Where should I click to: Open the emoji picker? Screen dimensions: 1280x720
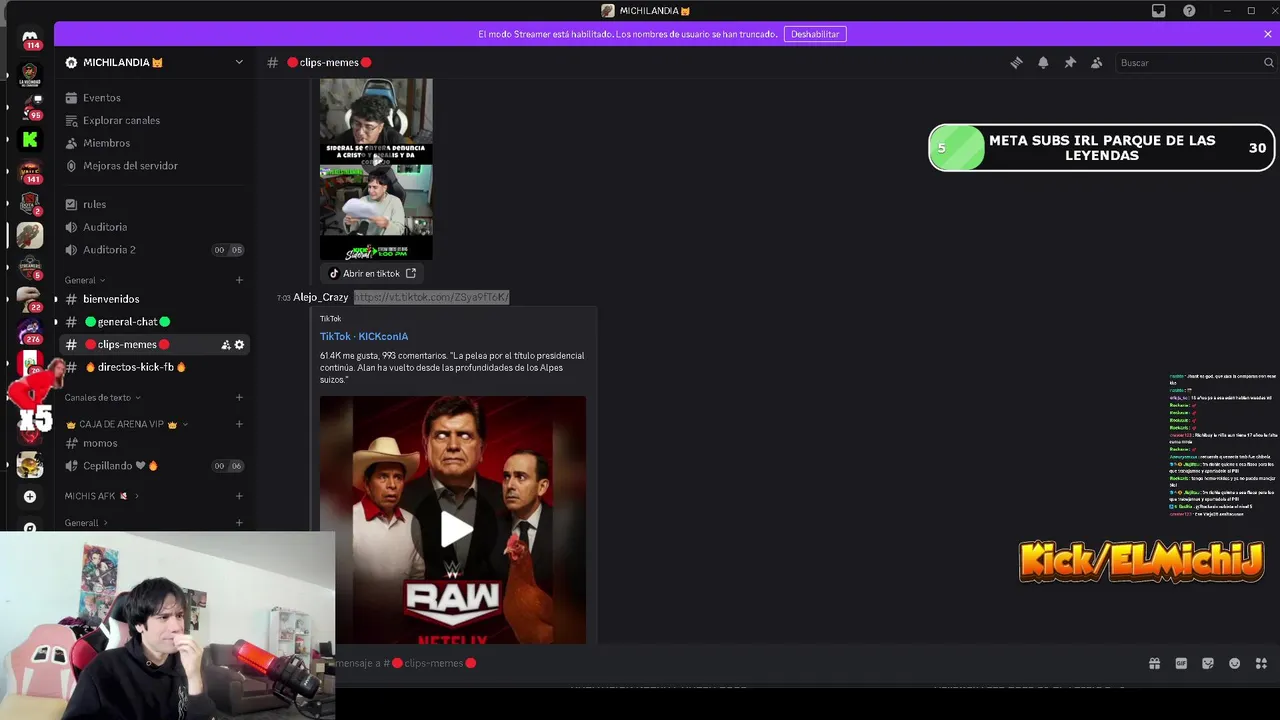[1234, 663]
